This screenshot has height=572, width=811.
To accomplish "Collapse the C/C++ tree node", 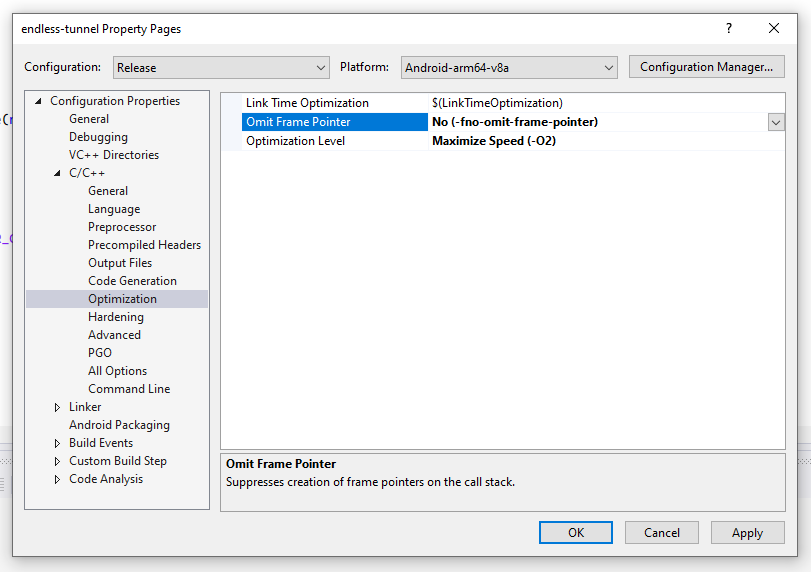I will click(x=58, y=173).
